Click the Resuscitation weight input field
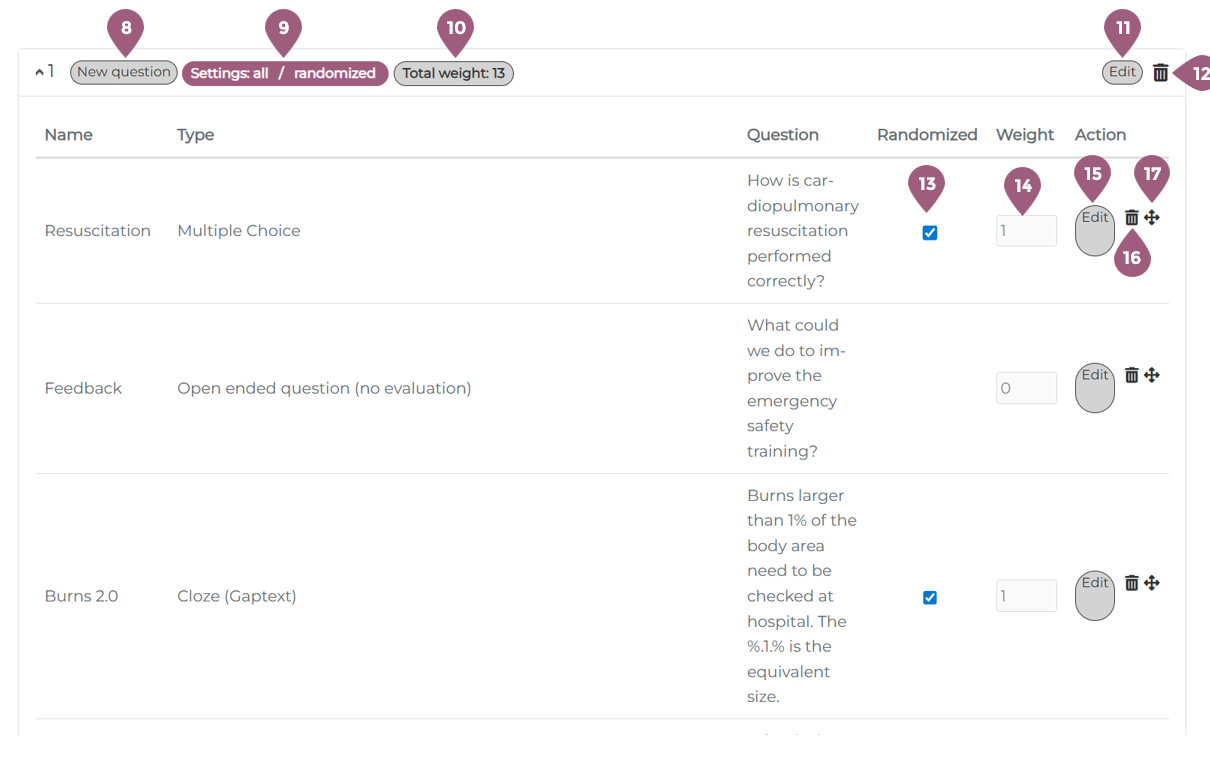Screen dimensions: 1210x771 (1026, 231)
